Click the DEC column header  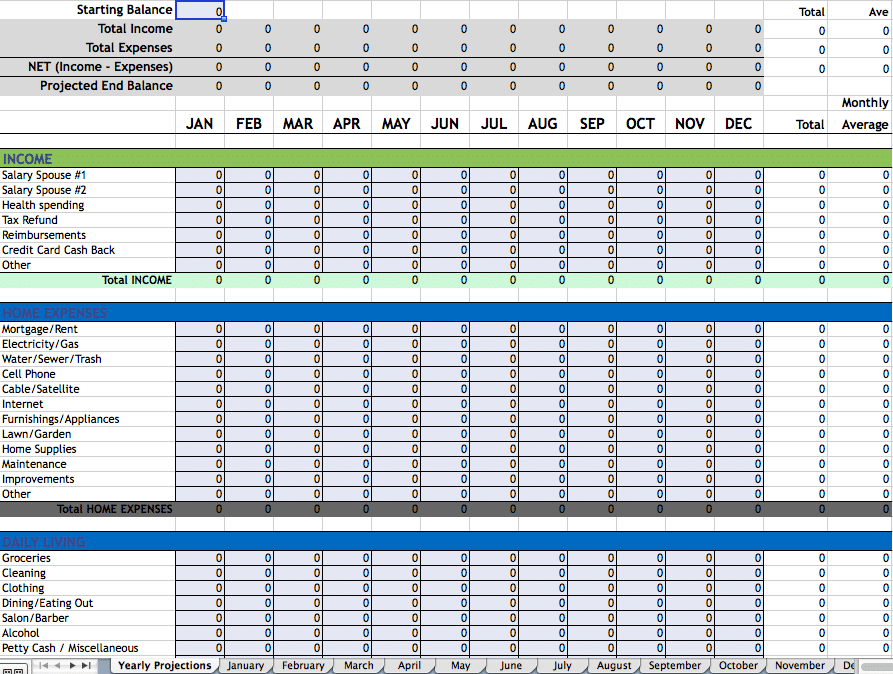tap(739, 124)
